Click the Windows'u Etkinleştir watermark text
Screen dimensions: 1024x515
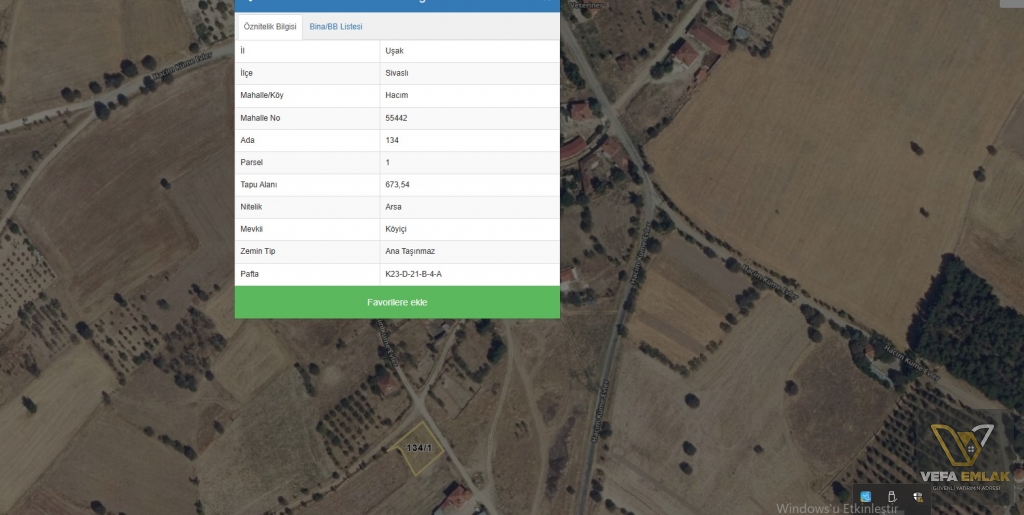(837, 508)
